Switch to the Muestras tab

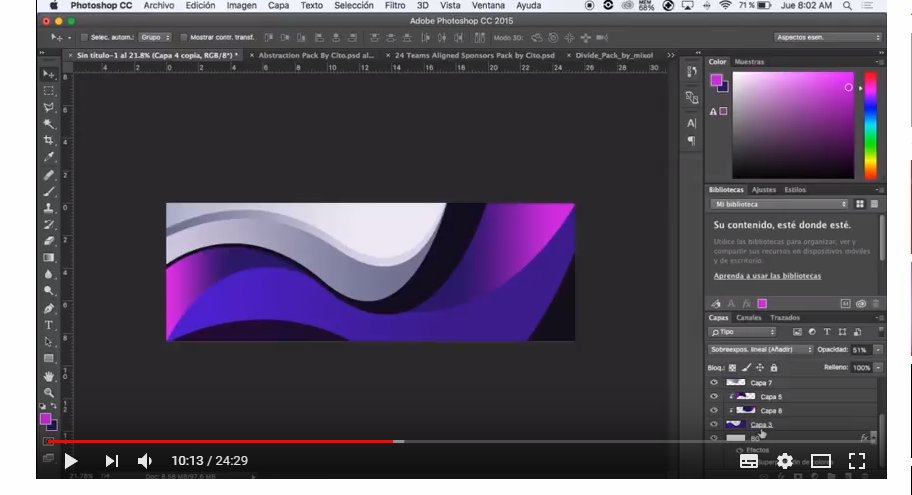(749, 62)
